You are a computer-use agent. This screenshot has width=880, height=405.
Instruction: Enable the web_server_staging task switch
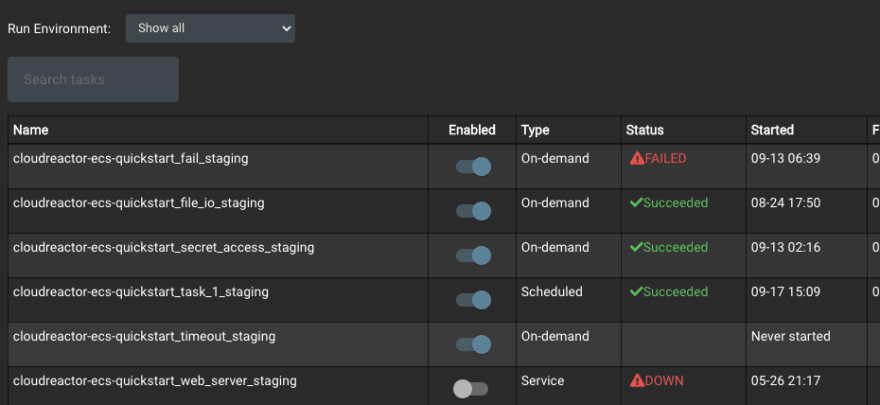[470, 389]
